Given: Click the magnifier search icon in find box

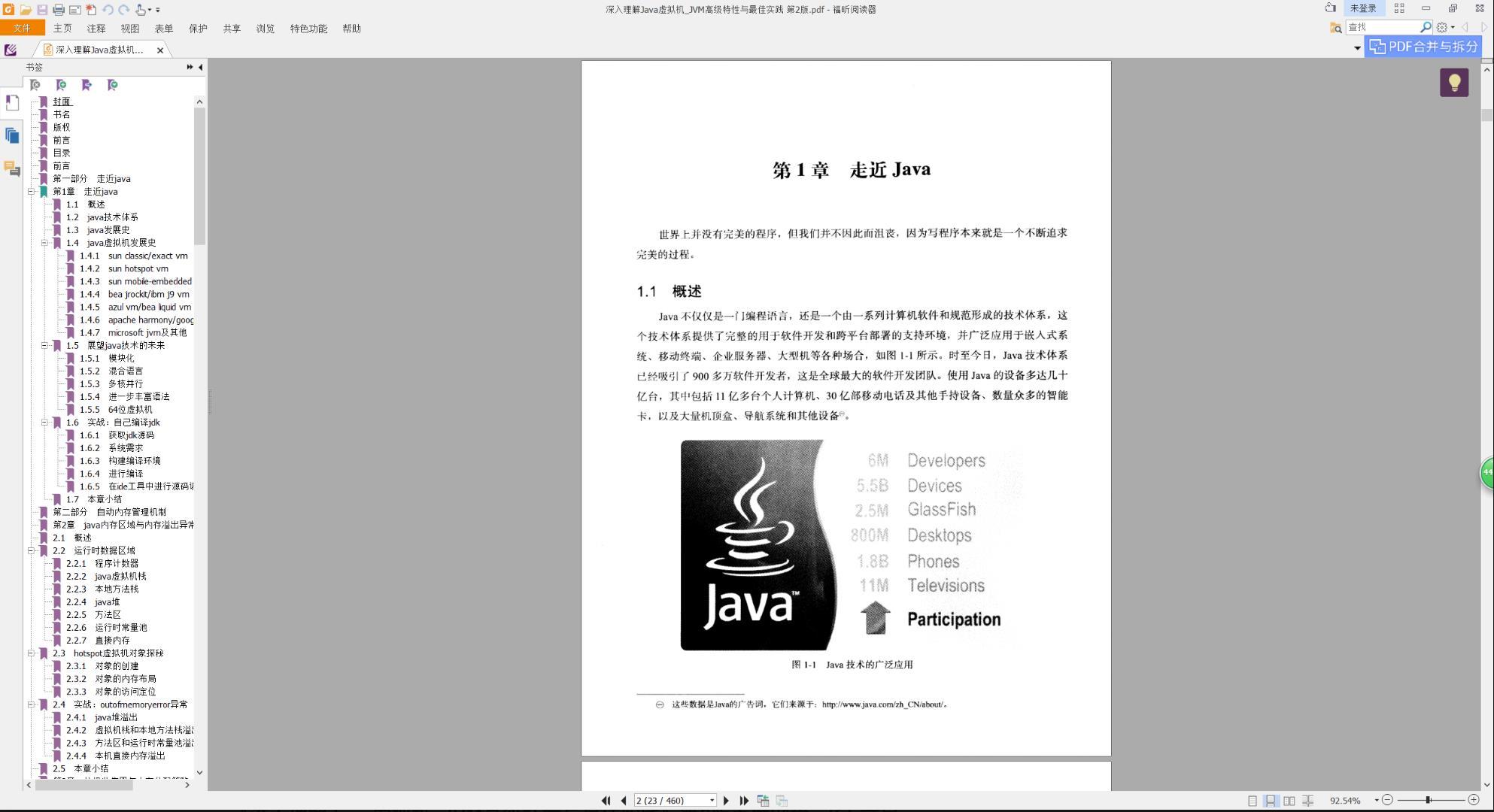Looking at the screenshot, I should click(x=1425, y=27).
